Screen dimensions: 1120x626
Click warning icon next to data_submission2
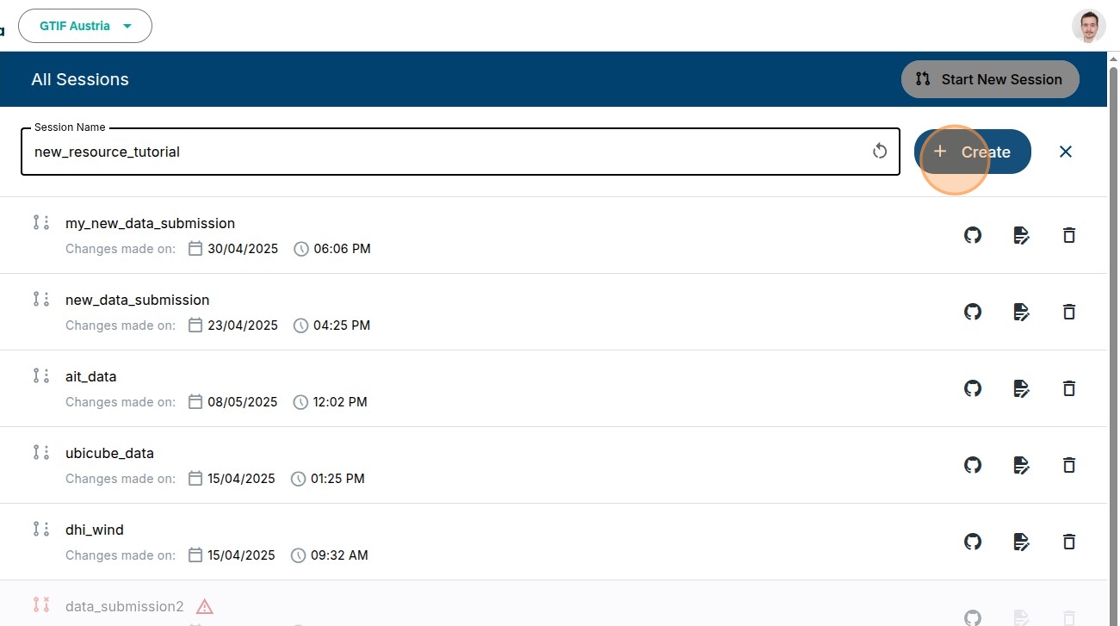pyautogui.click(x=204, y=606)
